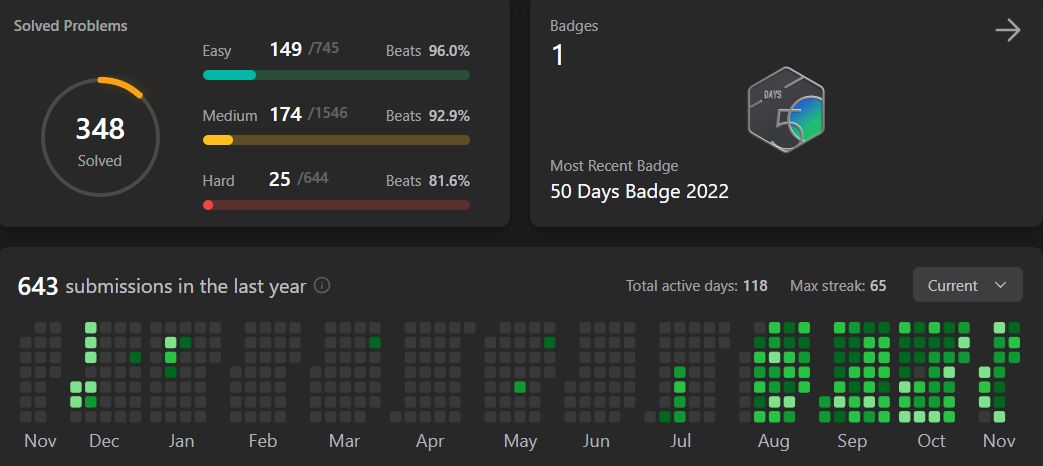Viewport: 1043px width, 466px height.
Task: Click the chevron in the Current dropdown
Action: point(1000,285)
